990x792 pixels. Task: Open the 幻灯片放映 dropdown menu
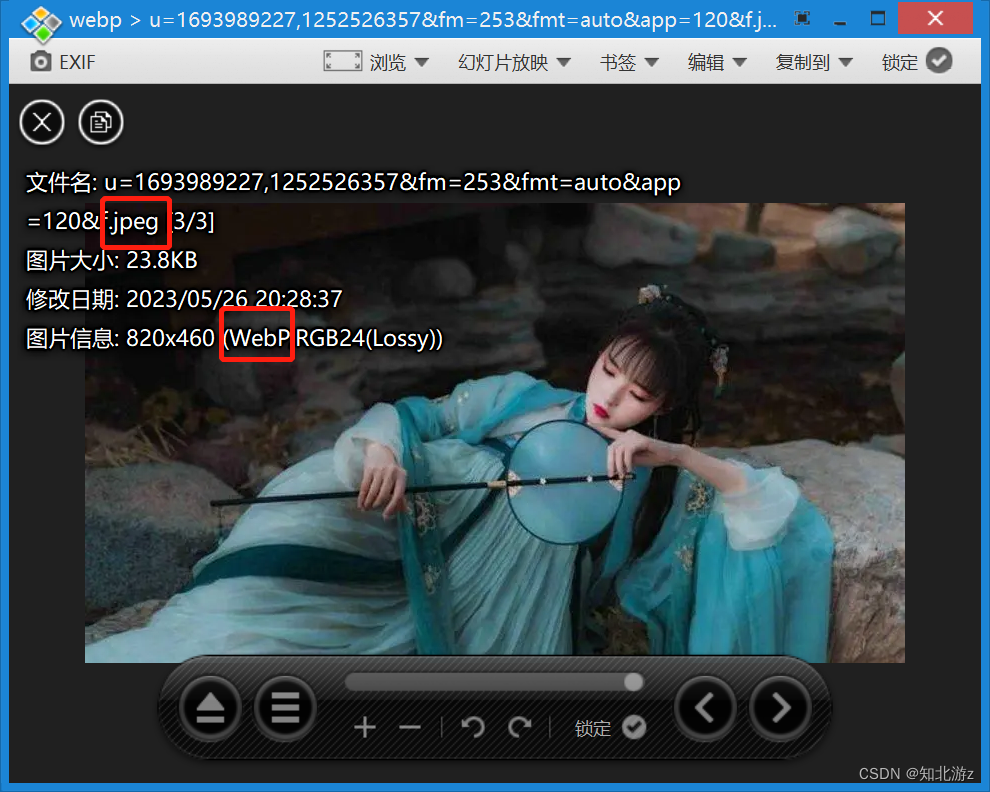514,62
